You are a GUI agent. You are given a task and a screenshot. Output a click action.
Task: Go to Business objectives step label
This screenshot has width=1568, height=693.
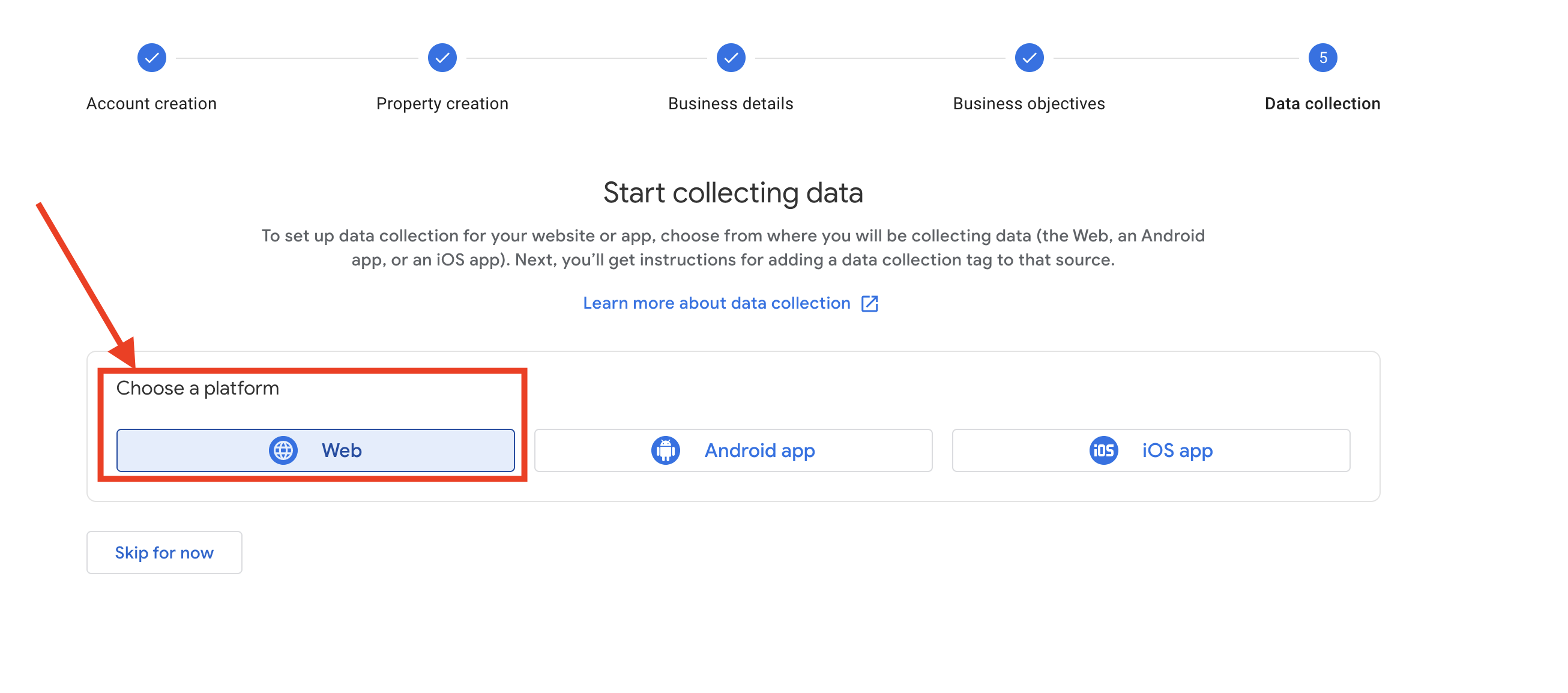(1029, 103)
